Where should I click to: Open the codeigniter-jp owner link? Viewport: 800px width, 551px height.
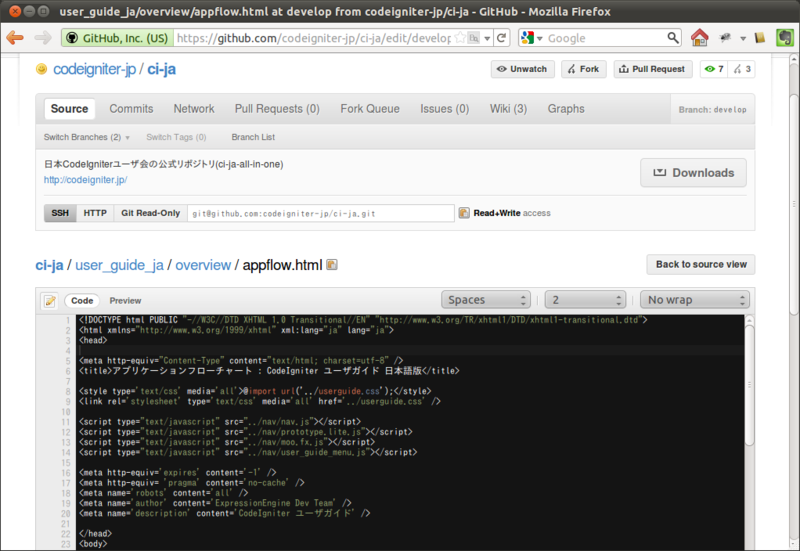click(94, 69)
